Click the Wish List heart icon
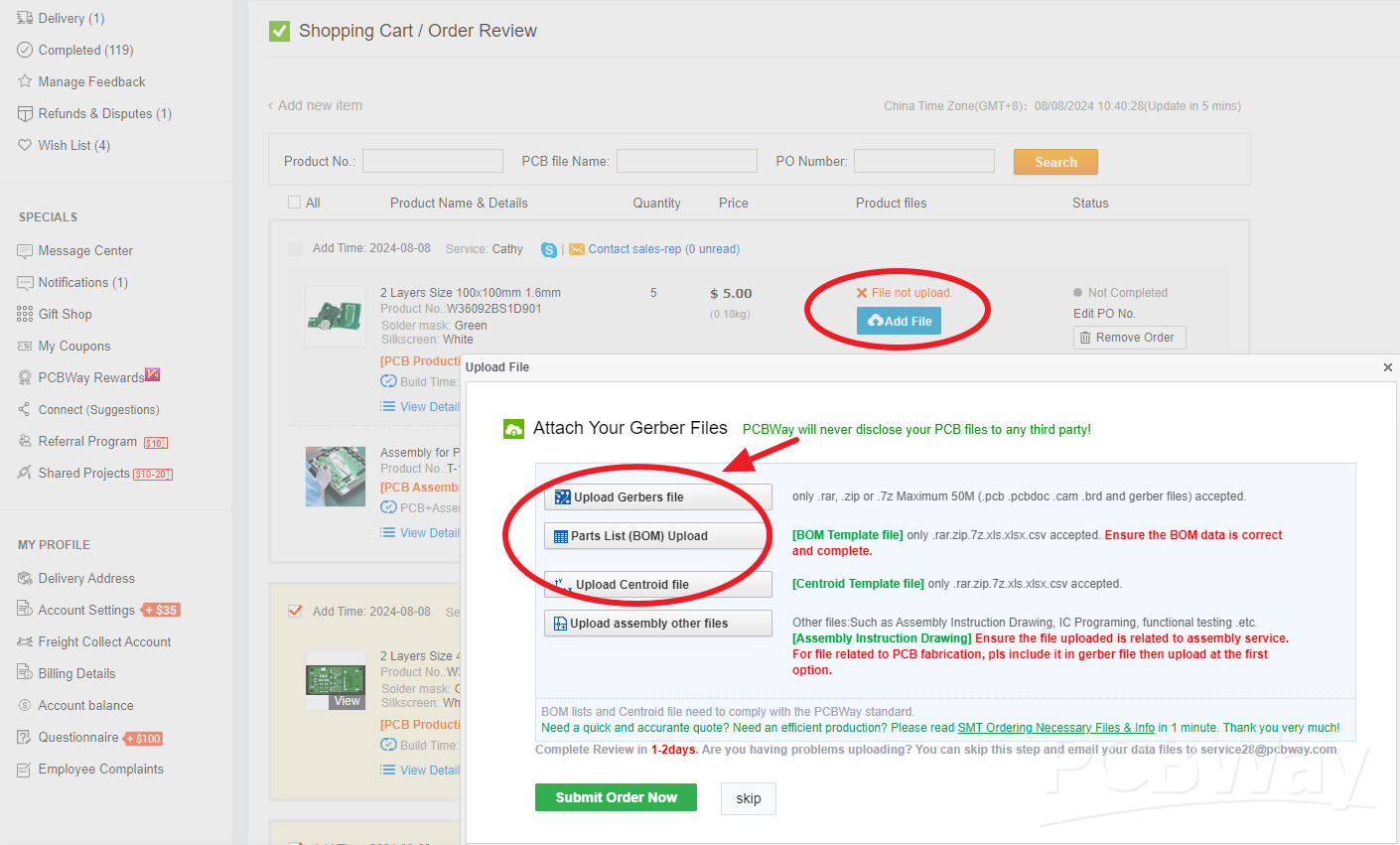 (x=25, y=145)
